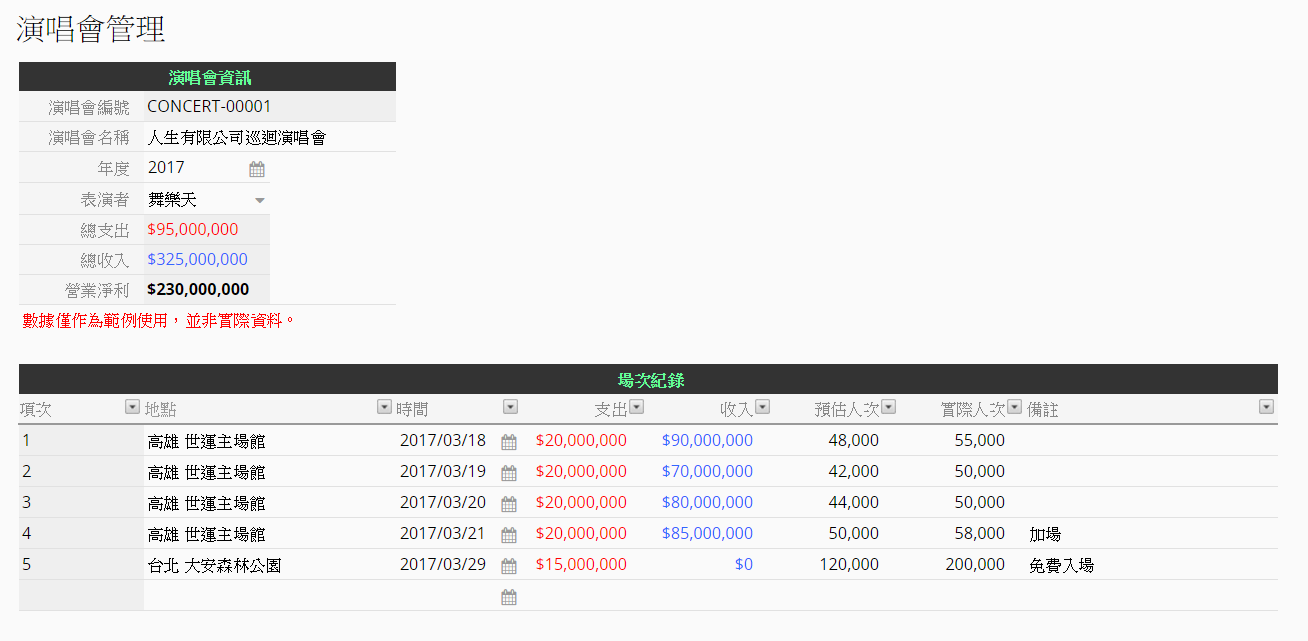Open date picker for 2017/03/29 row
This screenshot has width=1308, height=641.
point(509,566)
